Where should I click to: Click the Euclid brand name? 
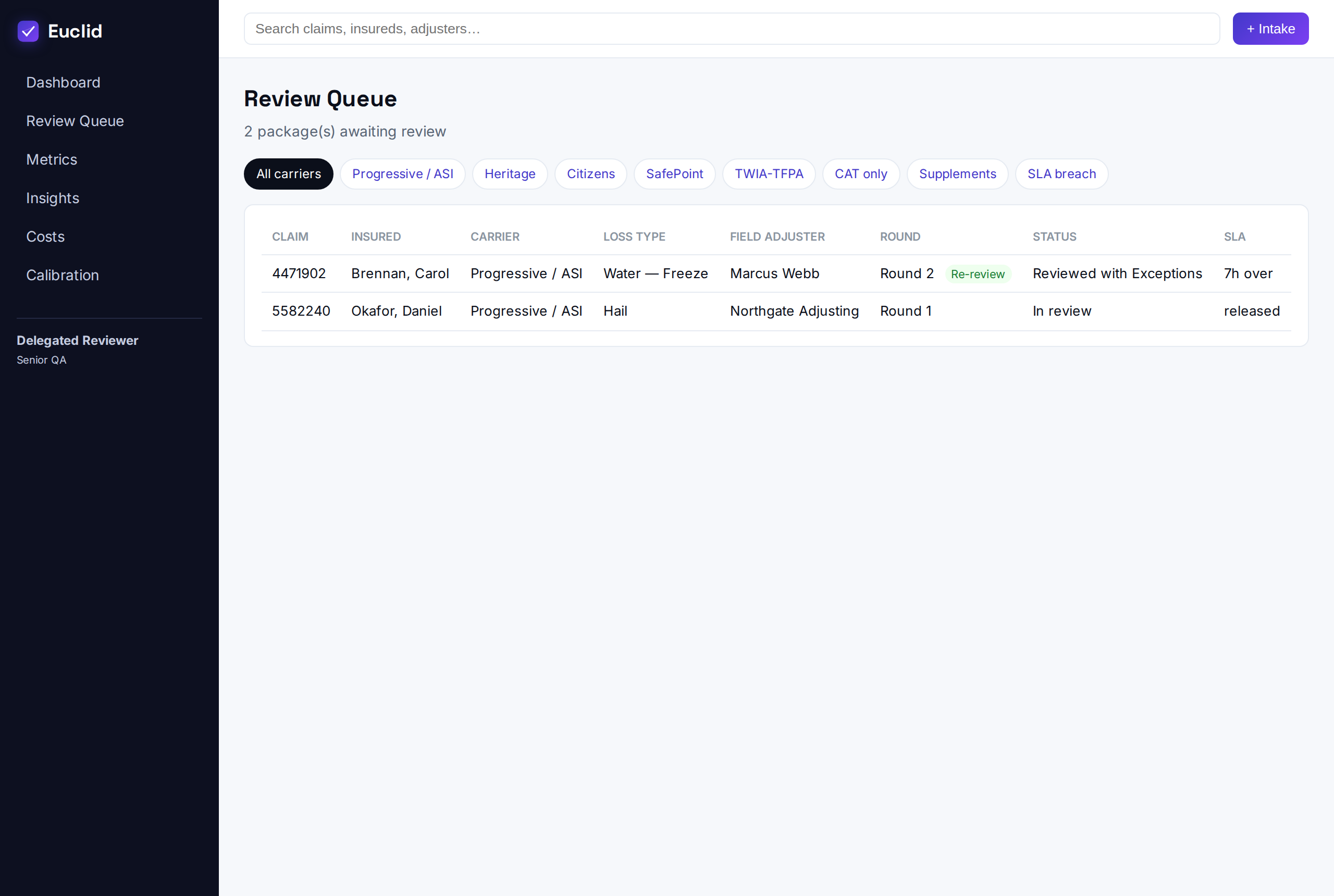[75, 31]
